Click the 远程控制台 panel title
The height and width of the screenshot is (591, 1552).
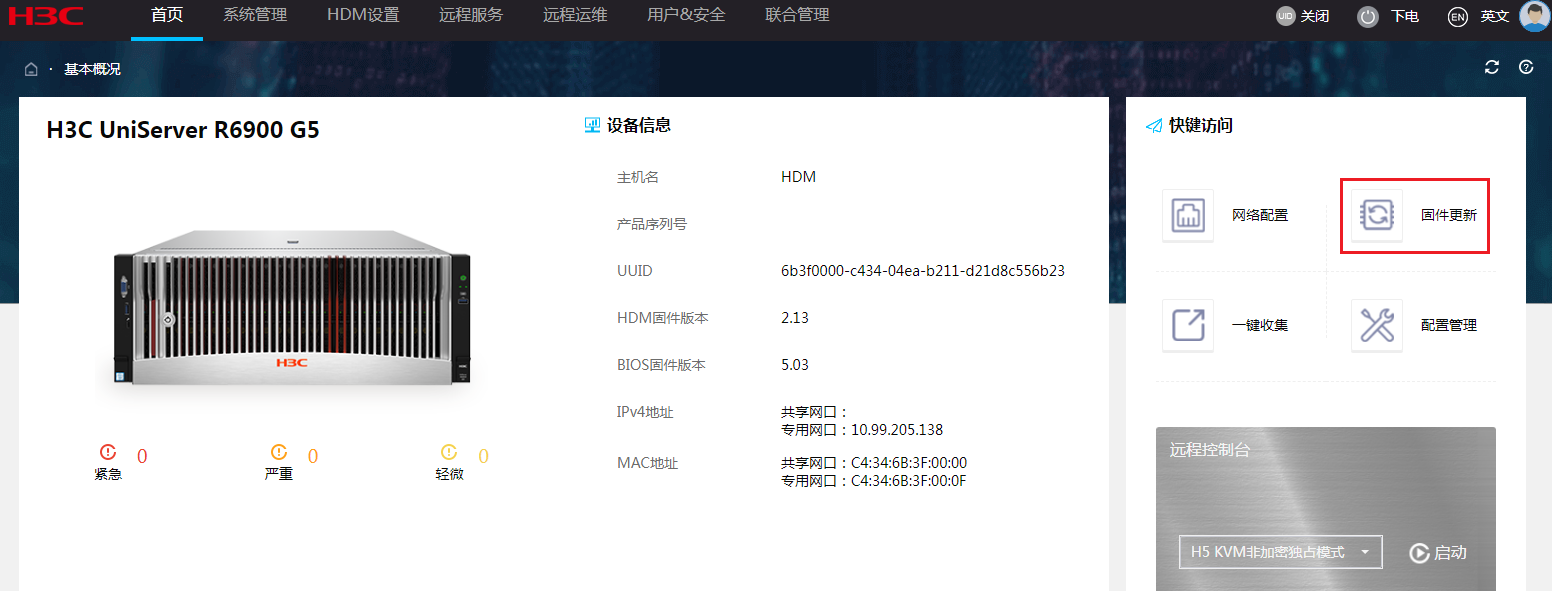coord(1210,450)
